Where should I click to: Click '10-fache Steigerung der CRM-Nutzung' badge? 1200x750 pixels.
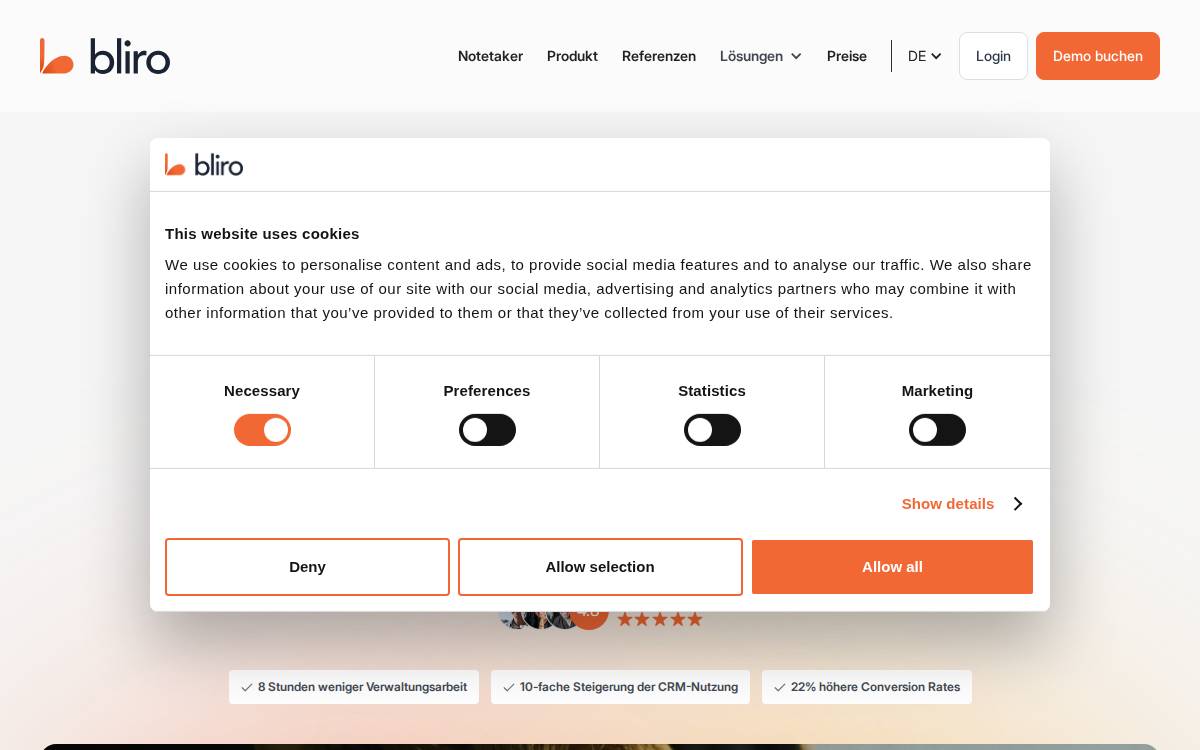pyautogui.click(x=620, y=687)
